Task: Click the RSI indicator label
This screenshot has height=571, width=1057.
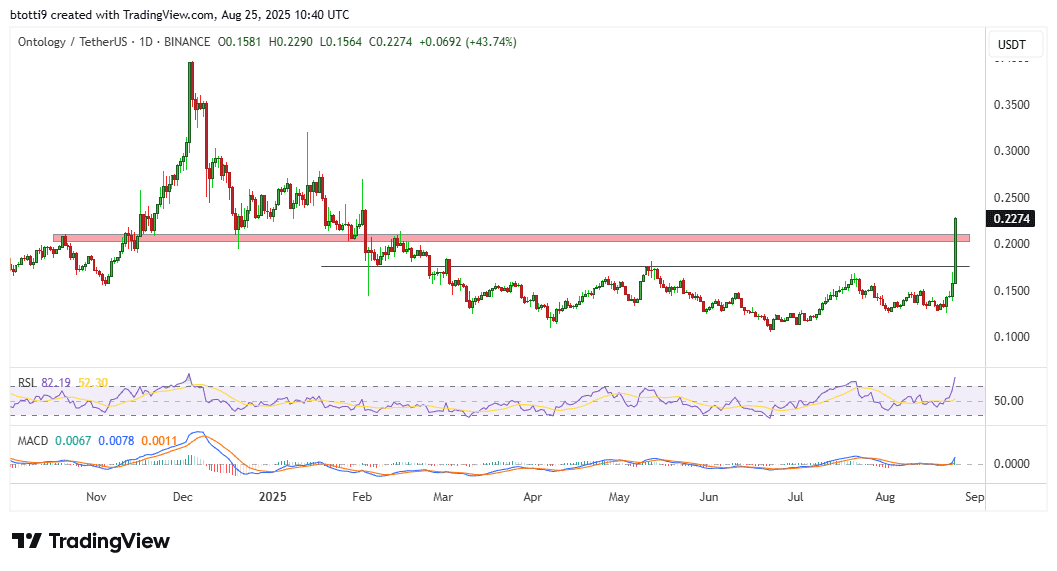Action: point(27,383)
